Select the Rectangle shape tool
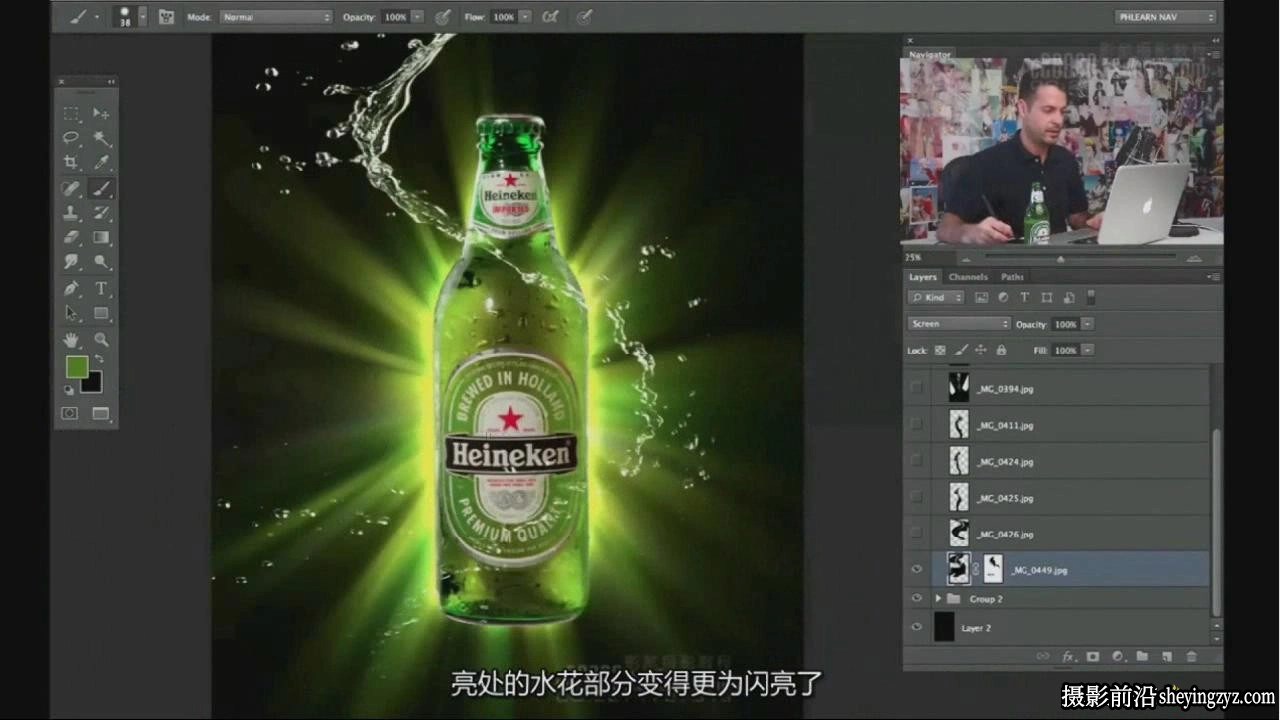 (x=101, y=313)
